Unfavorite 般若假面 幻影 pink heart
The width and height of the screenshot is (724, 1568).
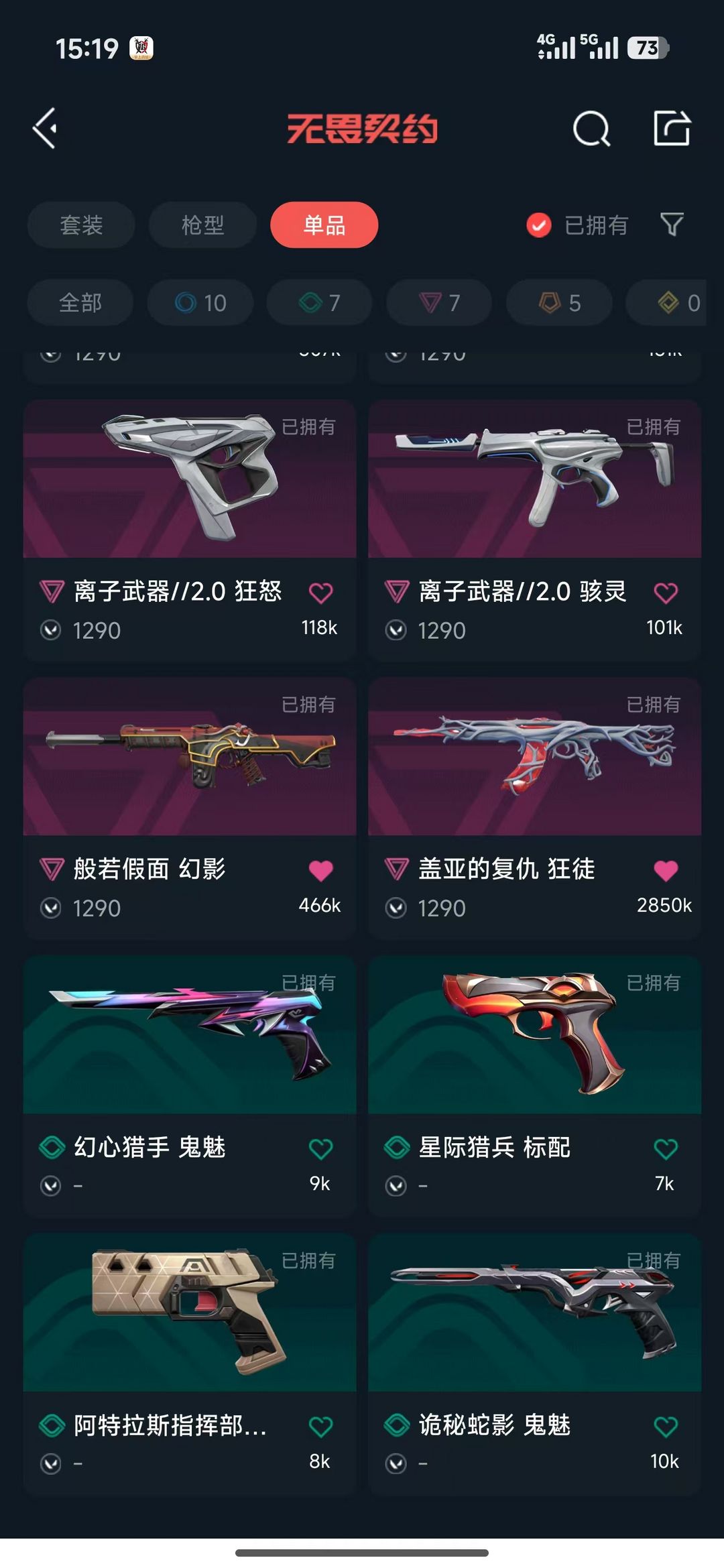[320, 870]
